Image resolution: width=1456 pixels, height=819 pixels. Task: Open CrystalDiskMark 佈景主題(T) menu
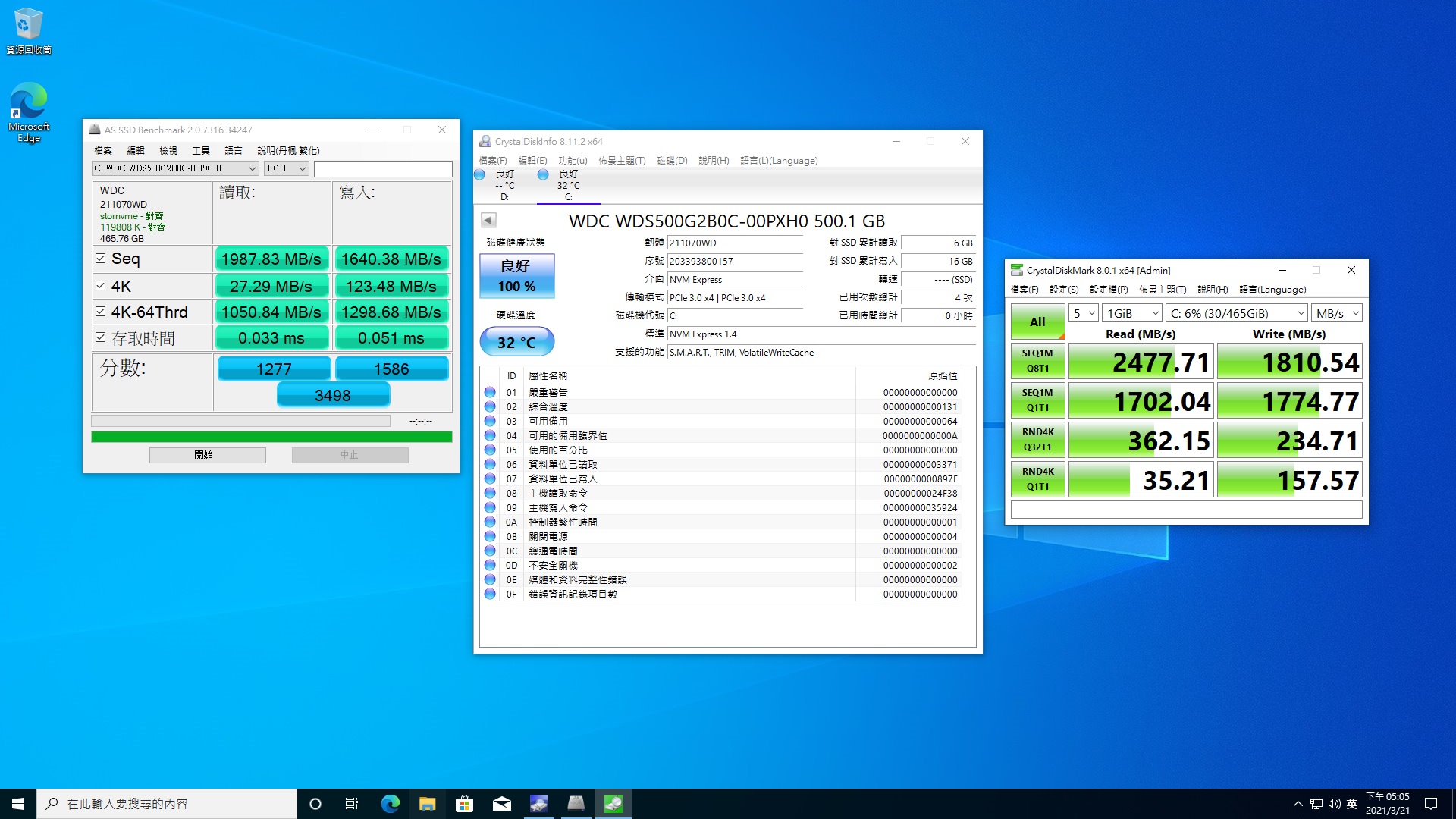(1163, 290)
